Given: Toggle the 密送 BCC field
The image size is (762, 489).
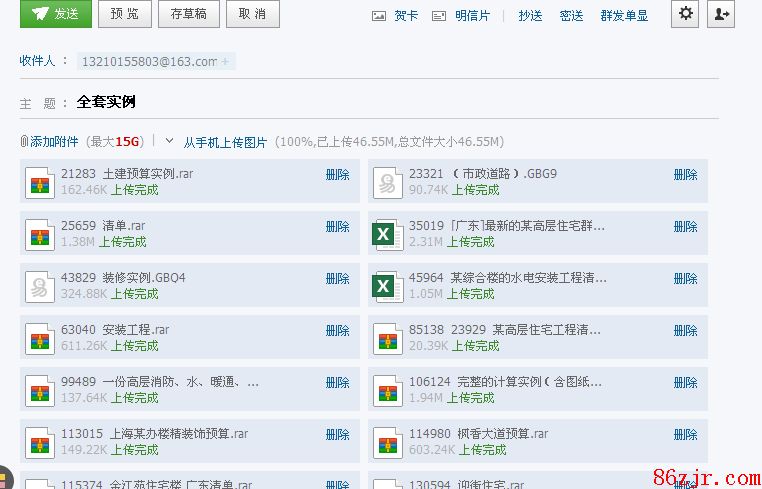Looking at the screenshot, I should 571,16.
